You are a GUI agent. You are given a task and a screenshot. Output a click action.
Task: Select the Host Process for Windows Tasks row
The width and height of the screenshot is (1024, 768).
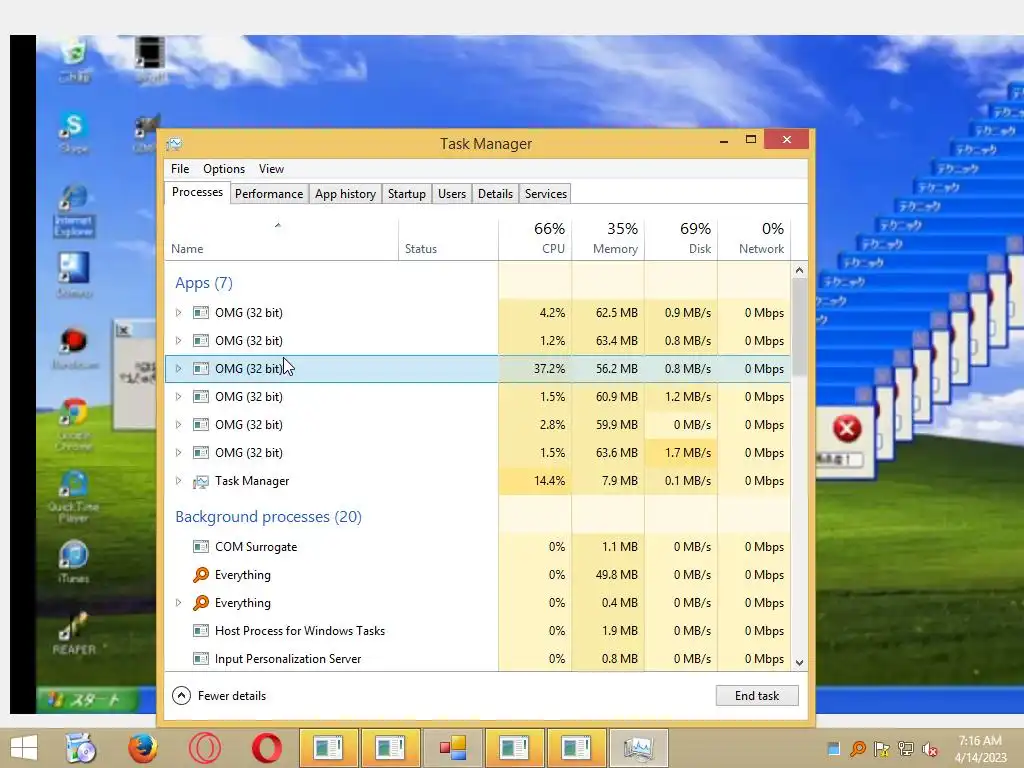click(x=478, y=631)
